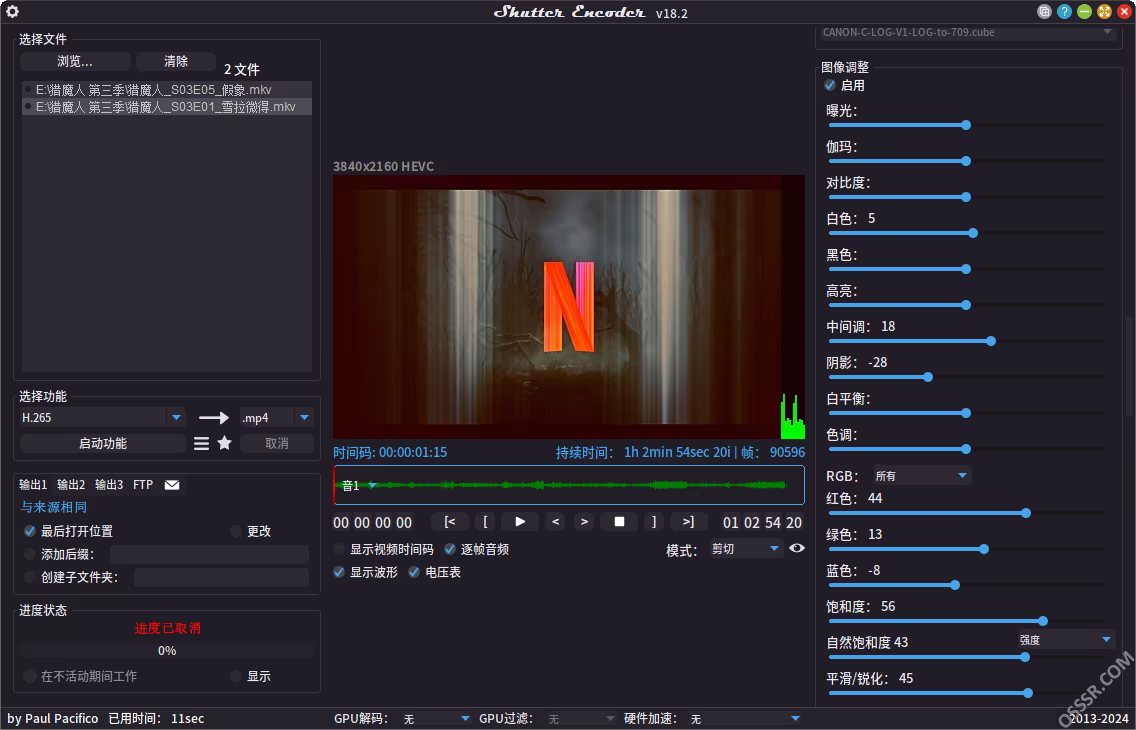Click the grey window layout icon
Screen dimensions: 1136x730
1044,12
